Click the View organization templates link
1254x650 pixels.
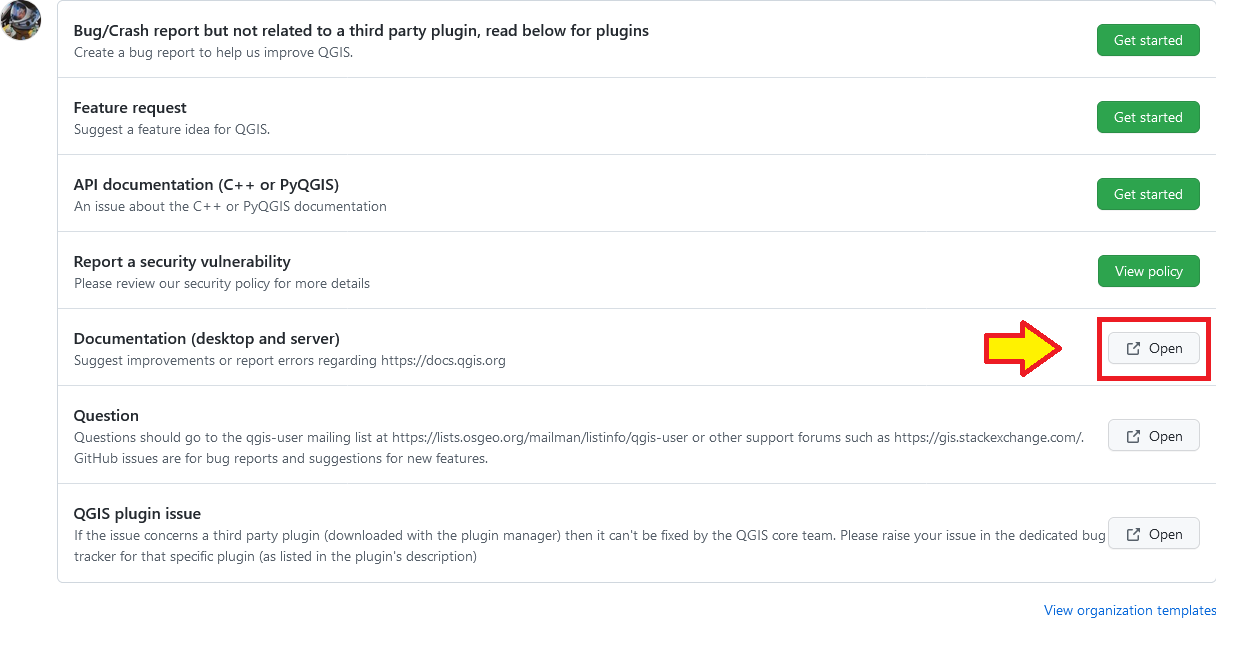(1130, 610)
